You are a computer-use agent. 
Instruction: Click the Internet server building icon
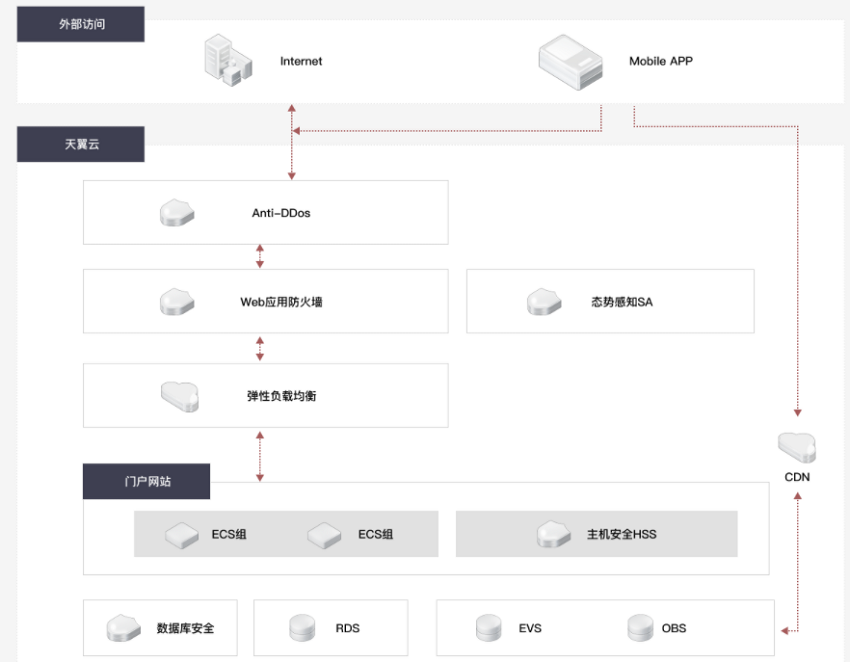point(228,60)
